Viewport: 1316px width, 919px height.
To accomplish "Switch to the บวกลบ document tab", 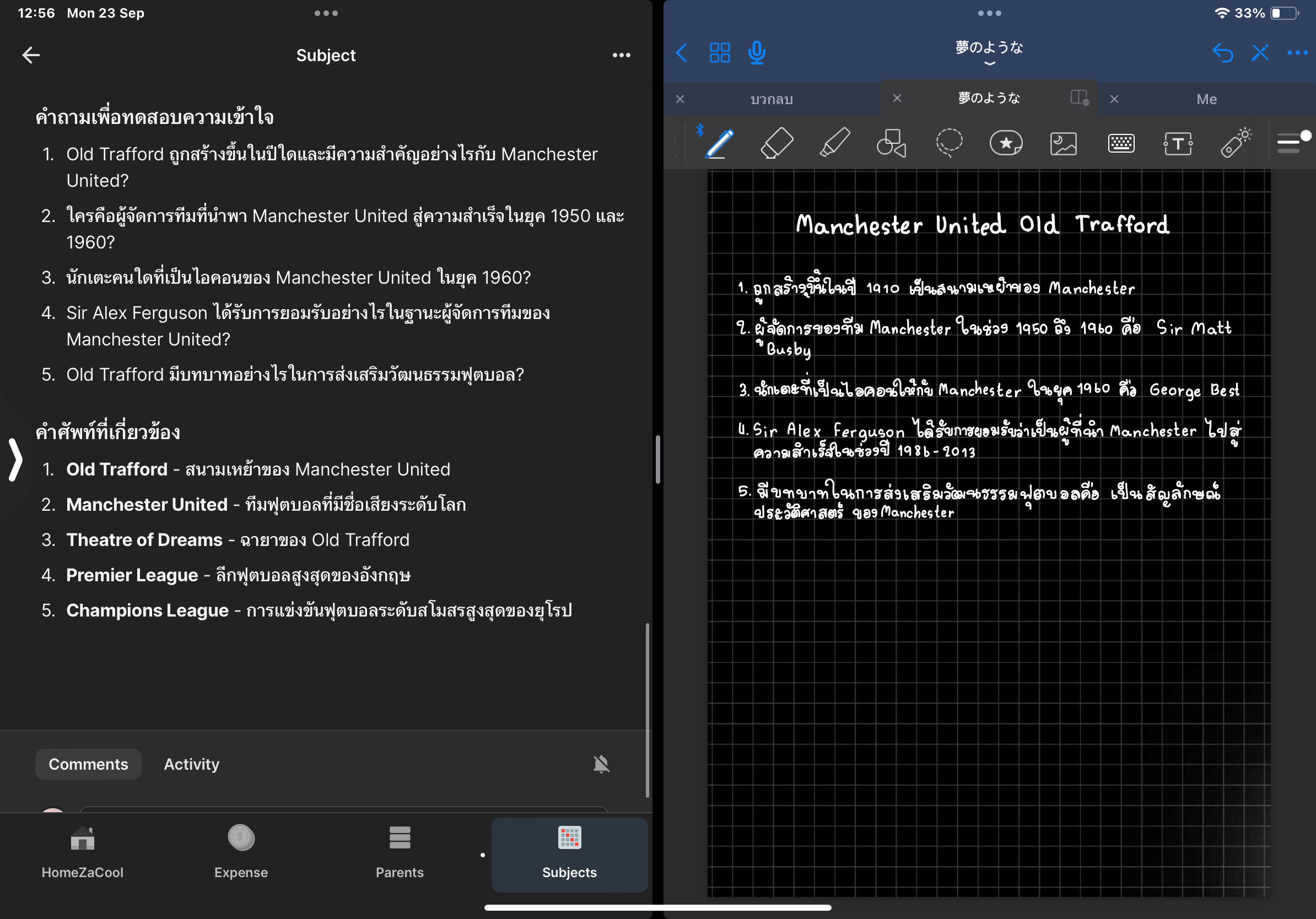I will click(772, 99).
